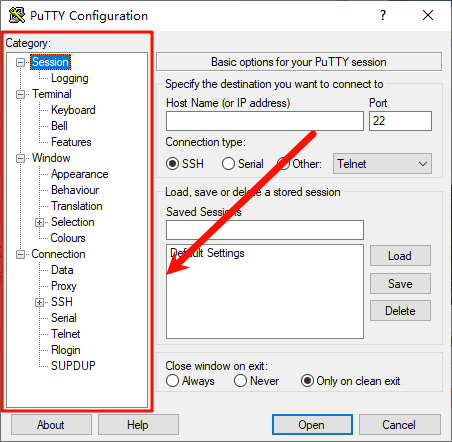Click the Open button
Viewport: 452px width, 442px height.
click(x=312, y=425)
